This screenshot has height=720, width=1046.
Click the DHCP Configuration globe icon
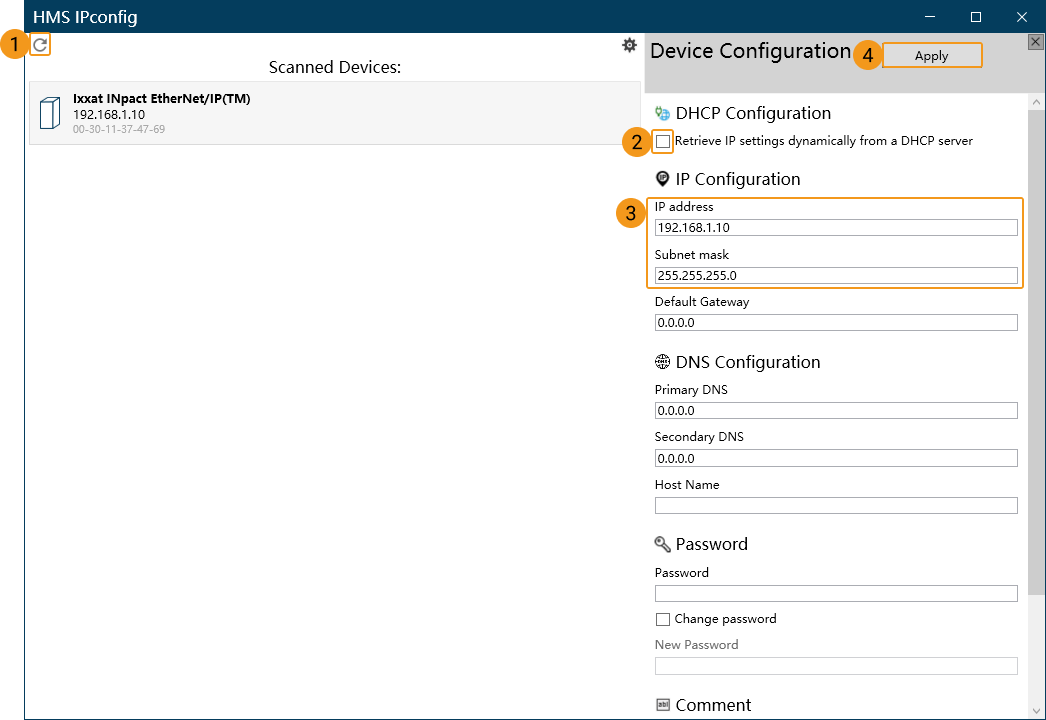662,114
